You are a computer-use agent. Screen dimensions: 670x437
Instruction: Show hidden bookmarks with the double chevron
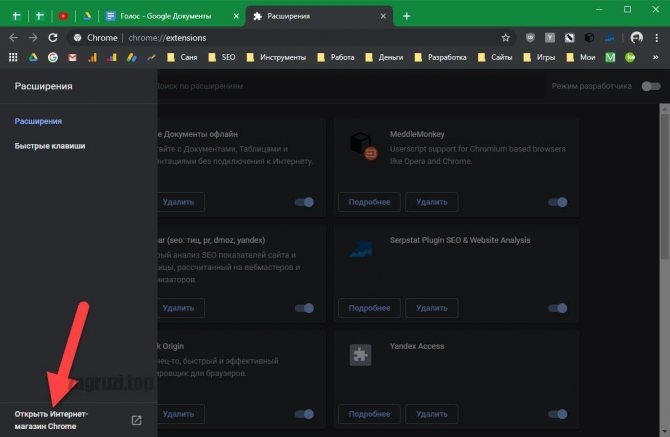coord(655,57)
